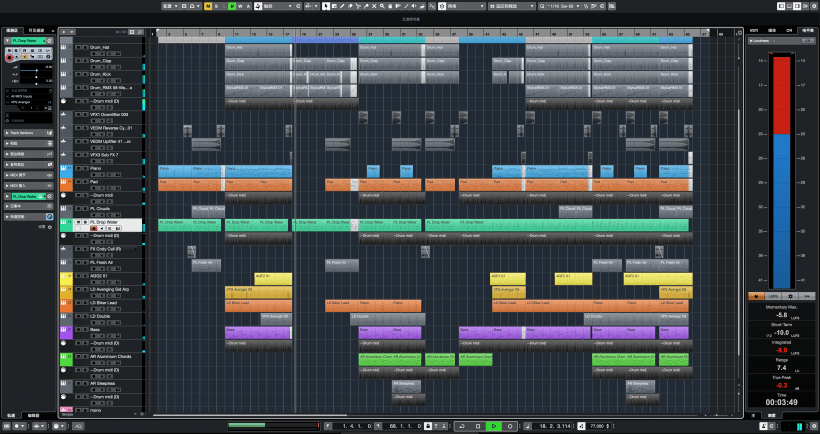This screenshot has height=434, width=820.
Task: Open the 电平表 meter tab in right zone
Action: (808, 30)
